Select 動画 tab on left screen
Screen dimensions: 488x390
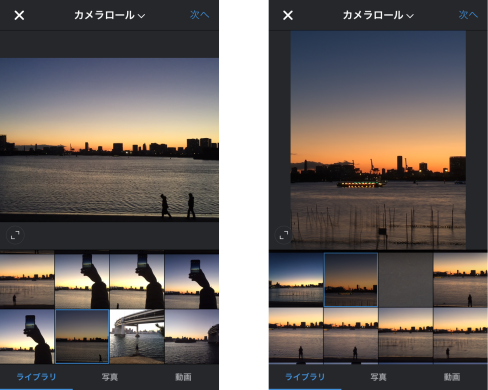click(183, 377)
